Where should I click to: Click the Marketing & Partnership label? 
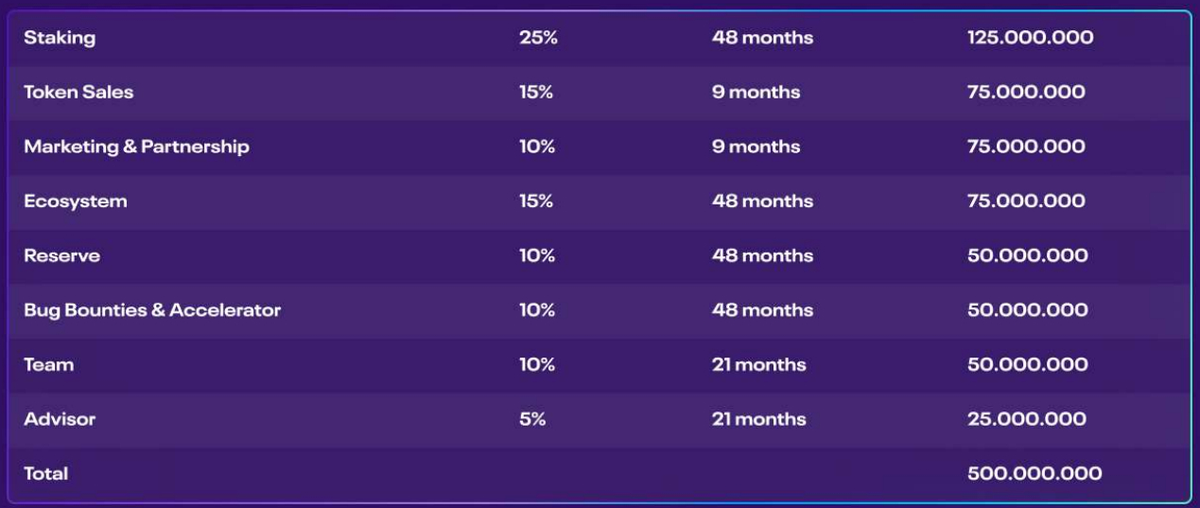pos(137,147)
